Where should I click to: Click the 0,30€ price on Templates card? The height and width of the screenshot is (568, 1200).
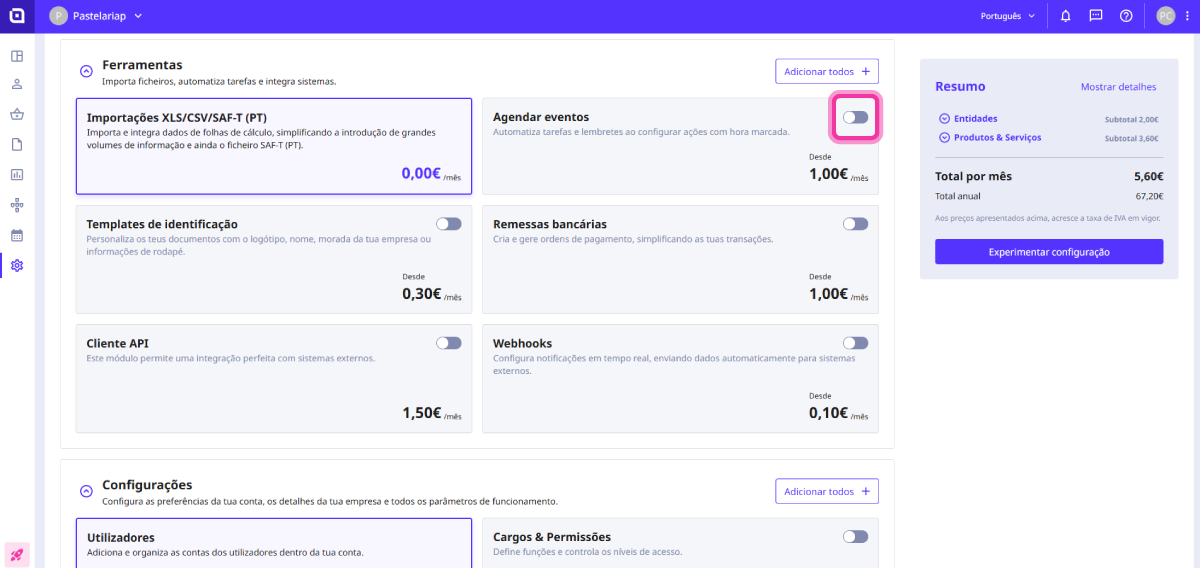(x=421, y=294)
